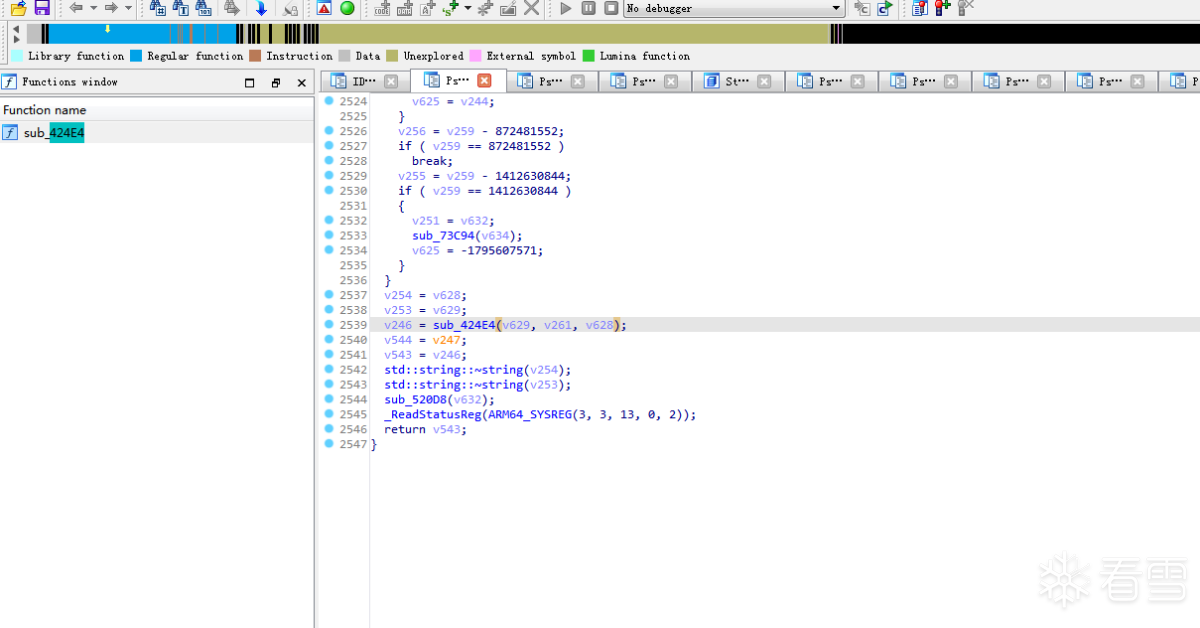Jump back with the left arrow
This screenshot has height=628, width=1200.
coord(76,8)
